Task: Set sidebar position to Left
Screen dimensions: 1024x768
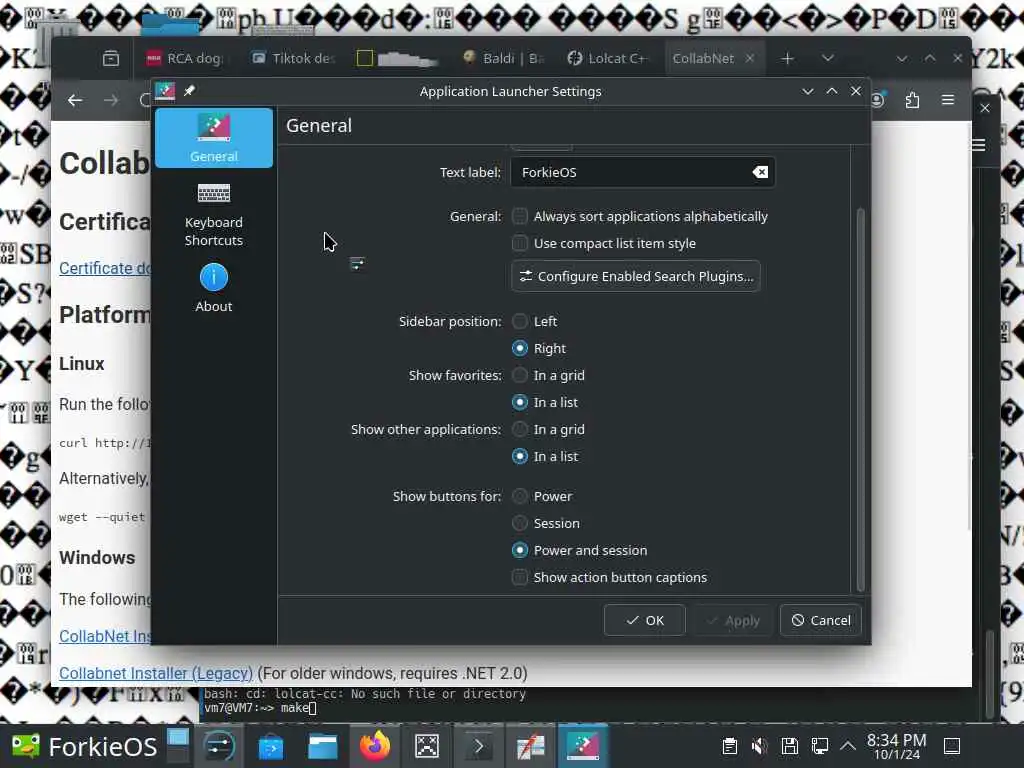Action: tap(534, 321)
